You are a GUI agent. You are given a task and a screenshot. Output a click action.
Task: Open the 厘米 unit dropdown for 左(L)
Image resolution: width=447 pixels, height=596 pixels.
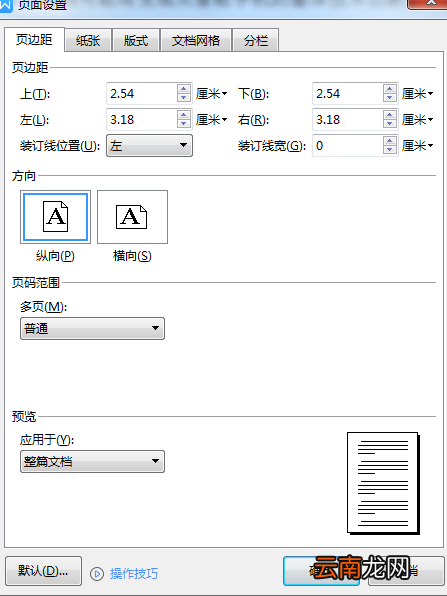212,120
